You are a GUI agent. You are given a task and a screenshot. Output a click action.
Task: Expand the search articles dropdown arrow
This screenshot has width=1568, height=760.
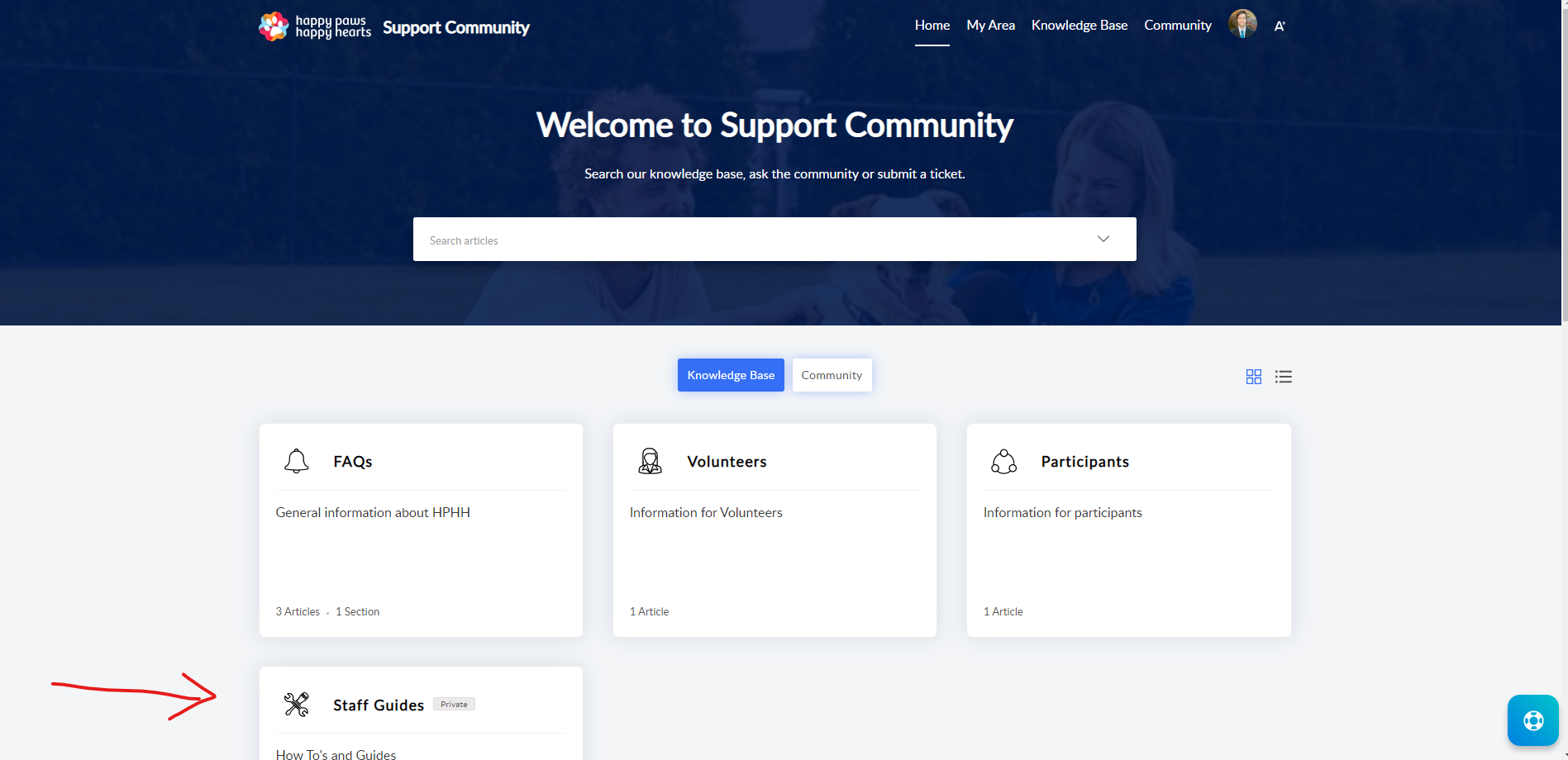(x=1103, y=240)
